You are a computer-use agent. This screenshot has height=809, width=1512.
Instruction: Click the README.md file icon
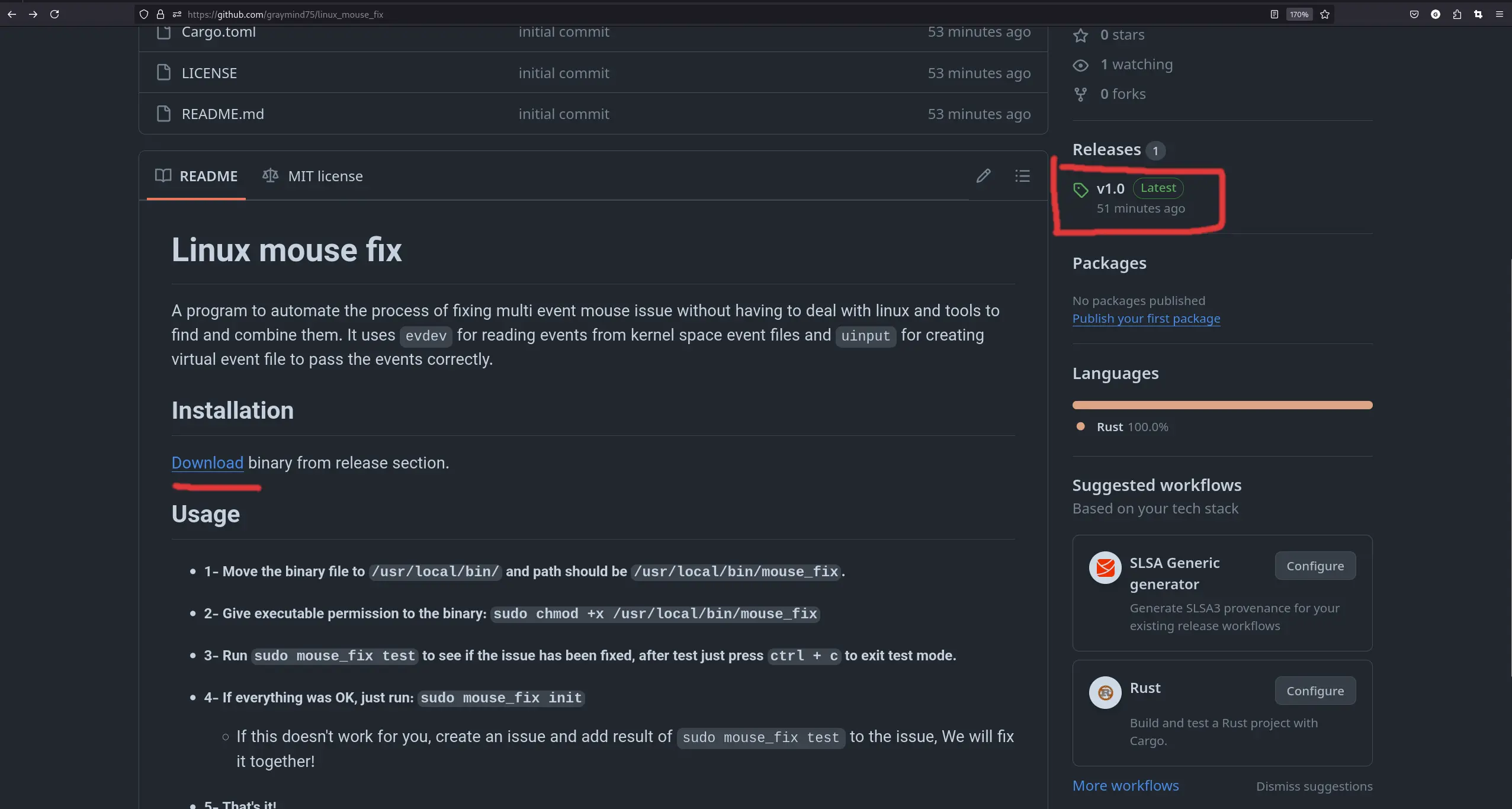tap(163, 113)
